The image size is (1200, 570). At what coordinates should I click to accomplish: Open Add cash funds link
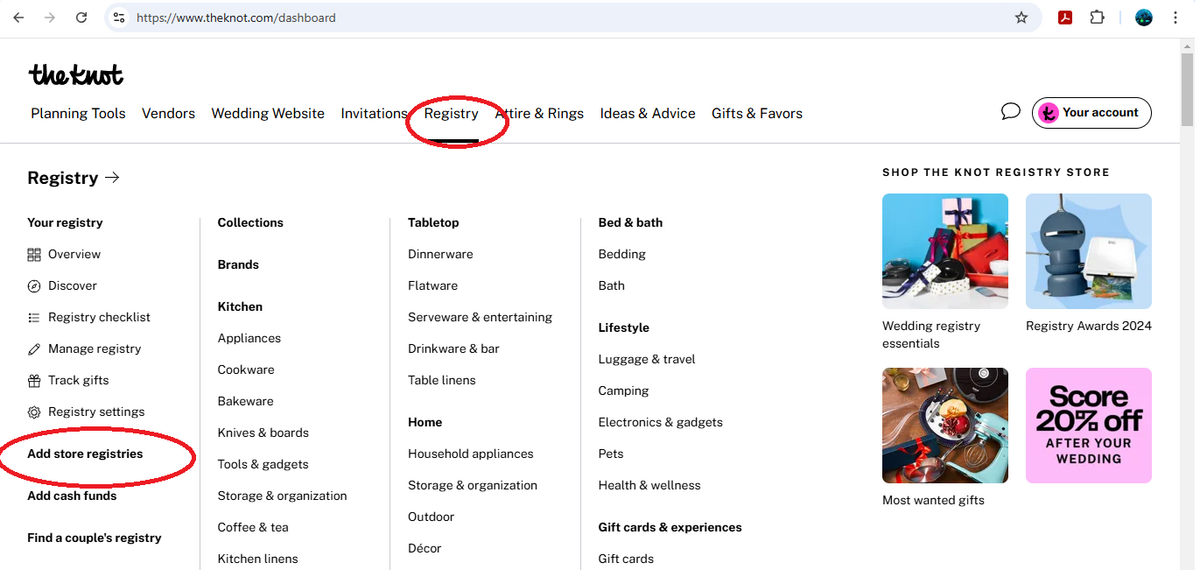pyautogui.click(x=72, y=496)
